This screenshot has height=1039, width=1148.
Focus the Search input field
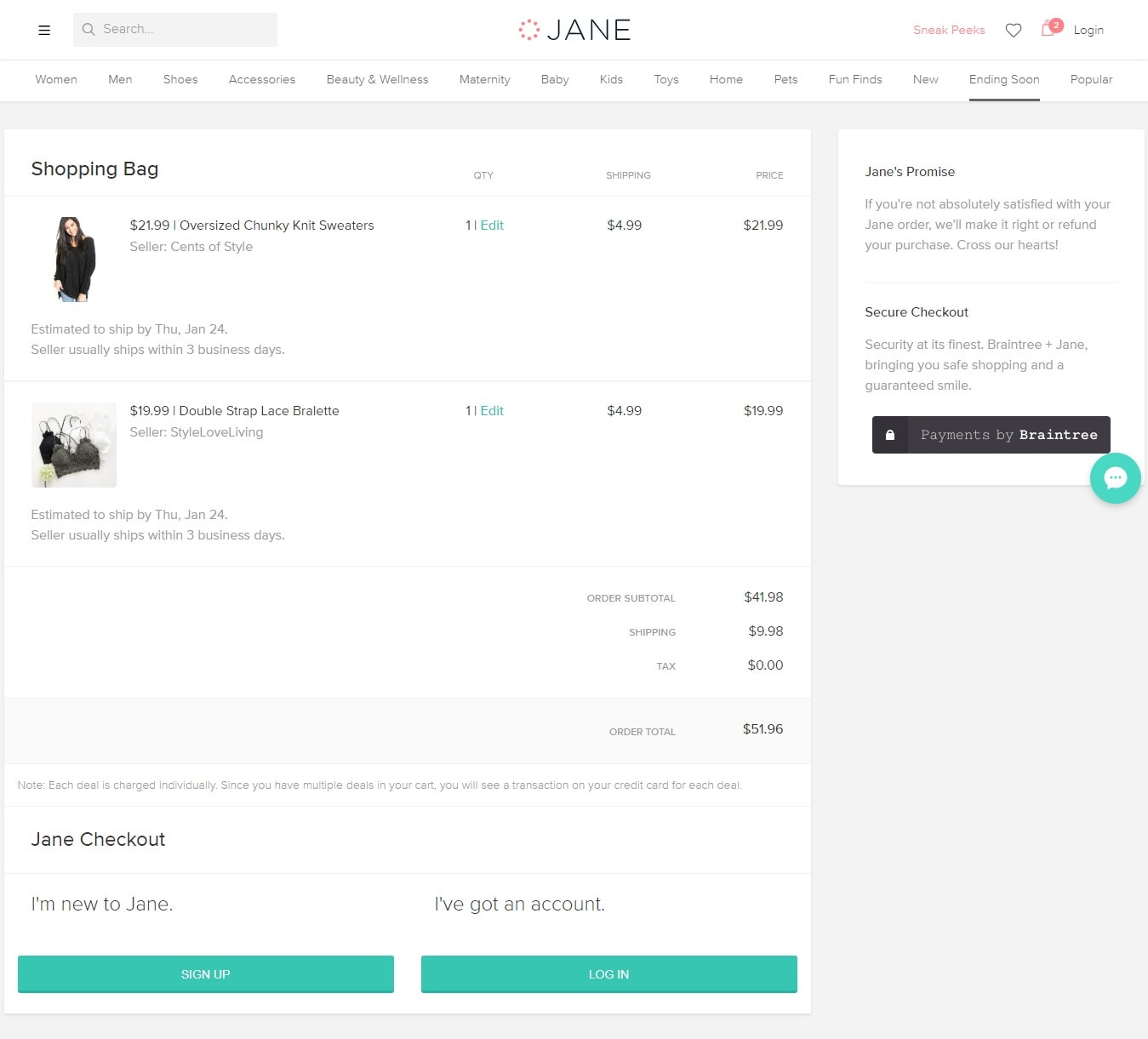pos(175,29)
